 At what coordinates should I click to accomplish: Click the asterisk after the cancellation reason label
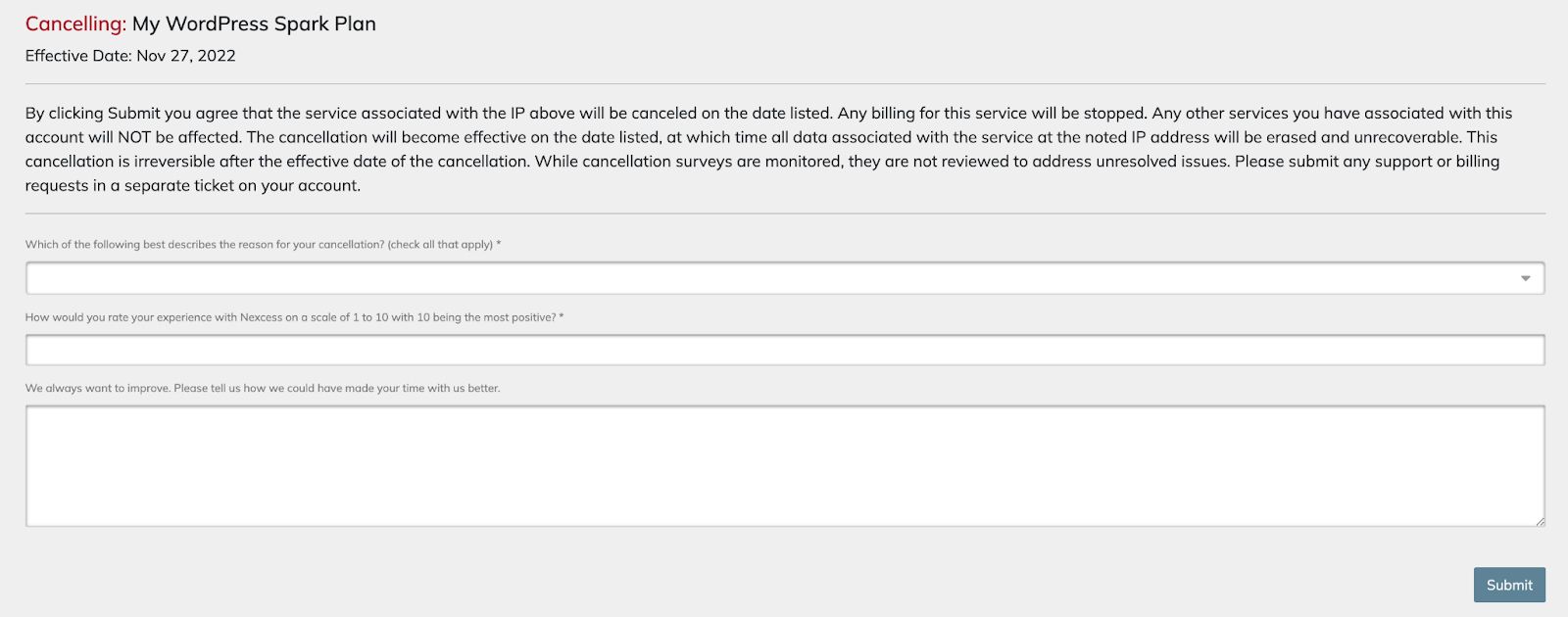[499, 244]
